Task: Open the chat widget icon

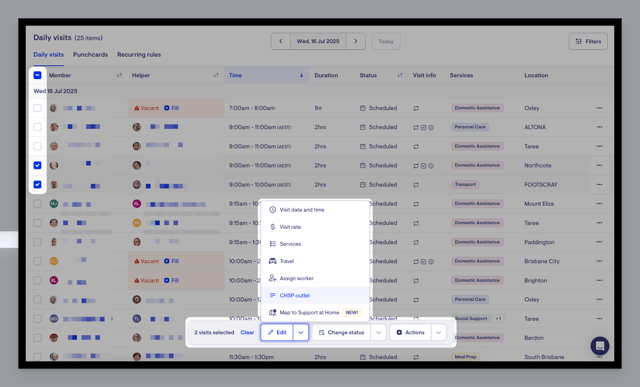Action: (x=600, y=346)
